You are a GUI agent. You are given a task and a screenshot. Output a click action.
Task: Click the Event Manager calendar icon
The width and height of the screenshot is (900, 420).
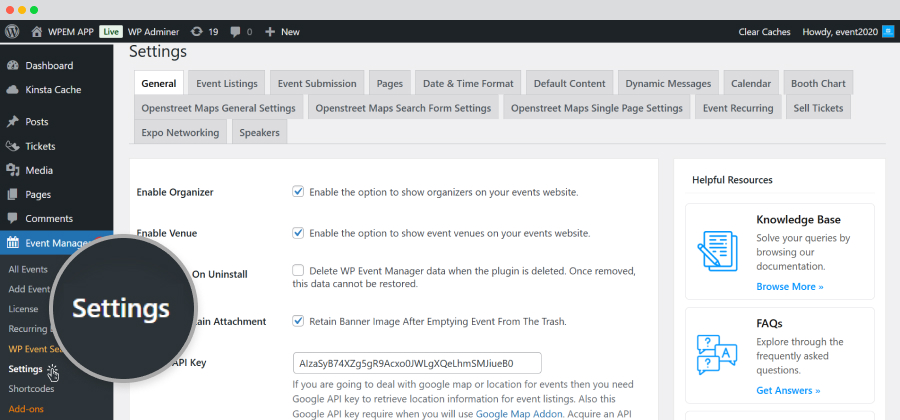tap(13, 243)
